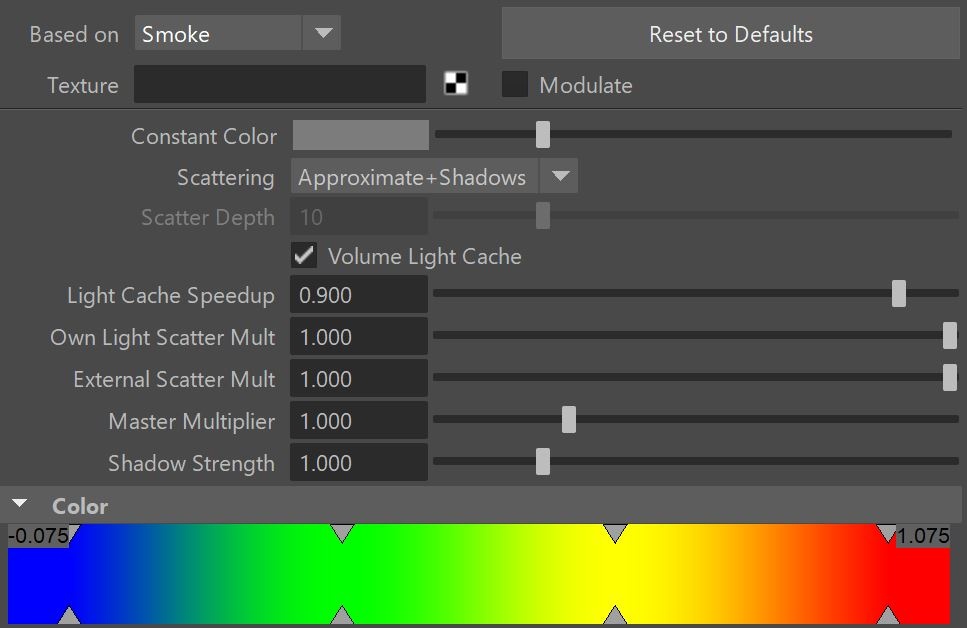Click the Light Cache Speedup slider handle
Image resolution: width=967 pixels, height=628 pixels.
[x=899, y=294]
